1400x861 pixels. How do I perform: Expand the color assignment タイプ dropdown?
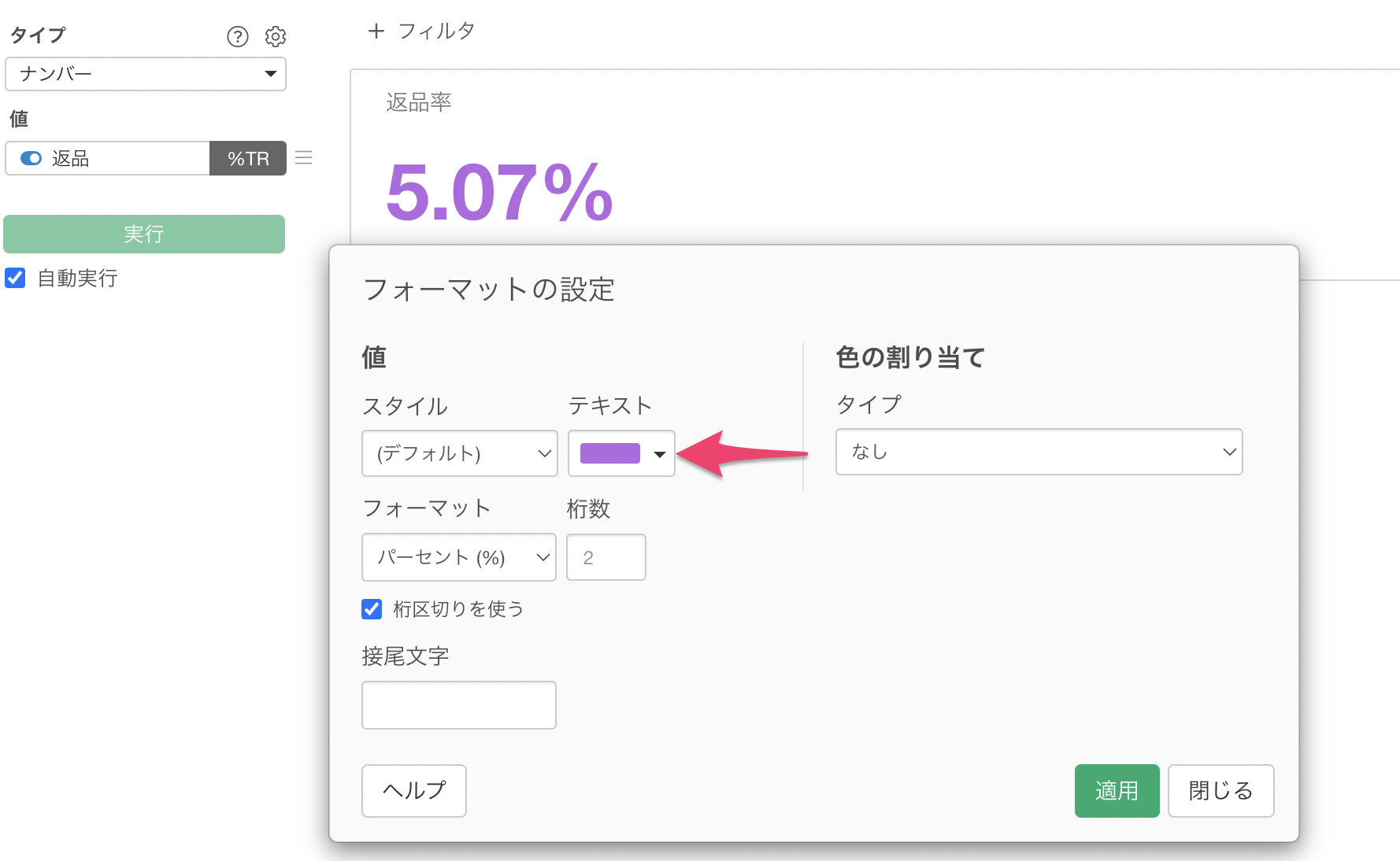click(x=1039, y=452)
